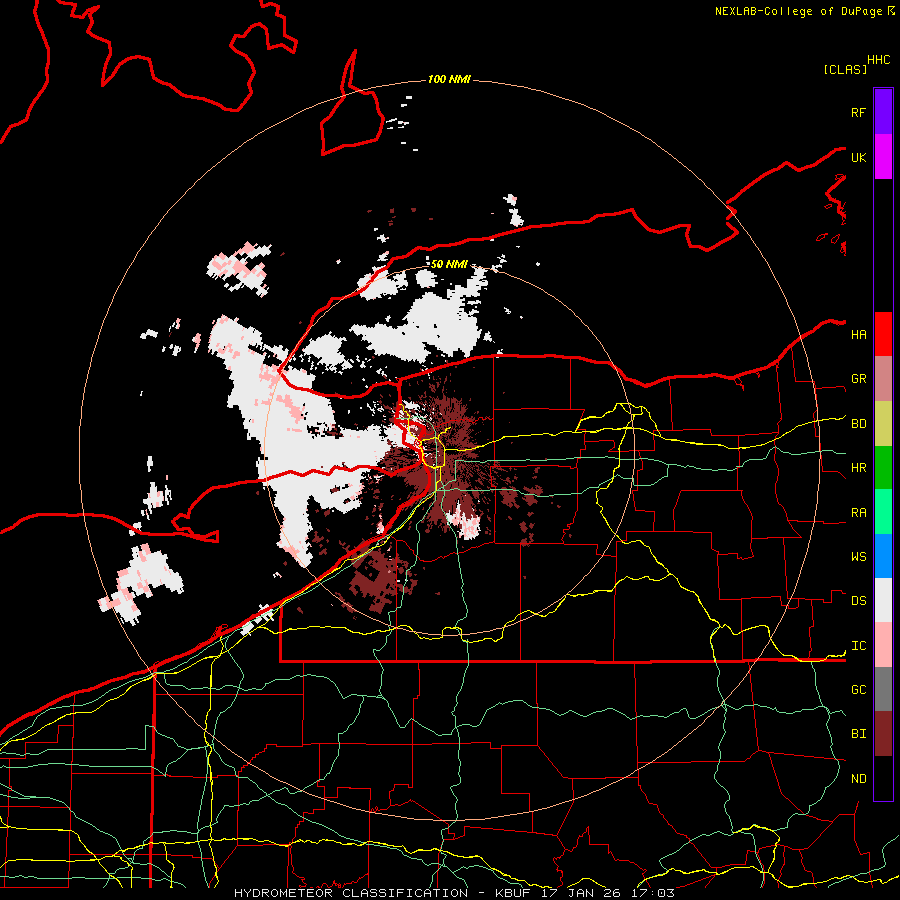Click the [CLAS] units label
This screenshot has height=900, width=900.
[x=845, y=69]
